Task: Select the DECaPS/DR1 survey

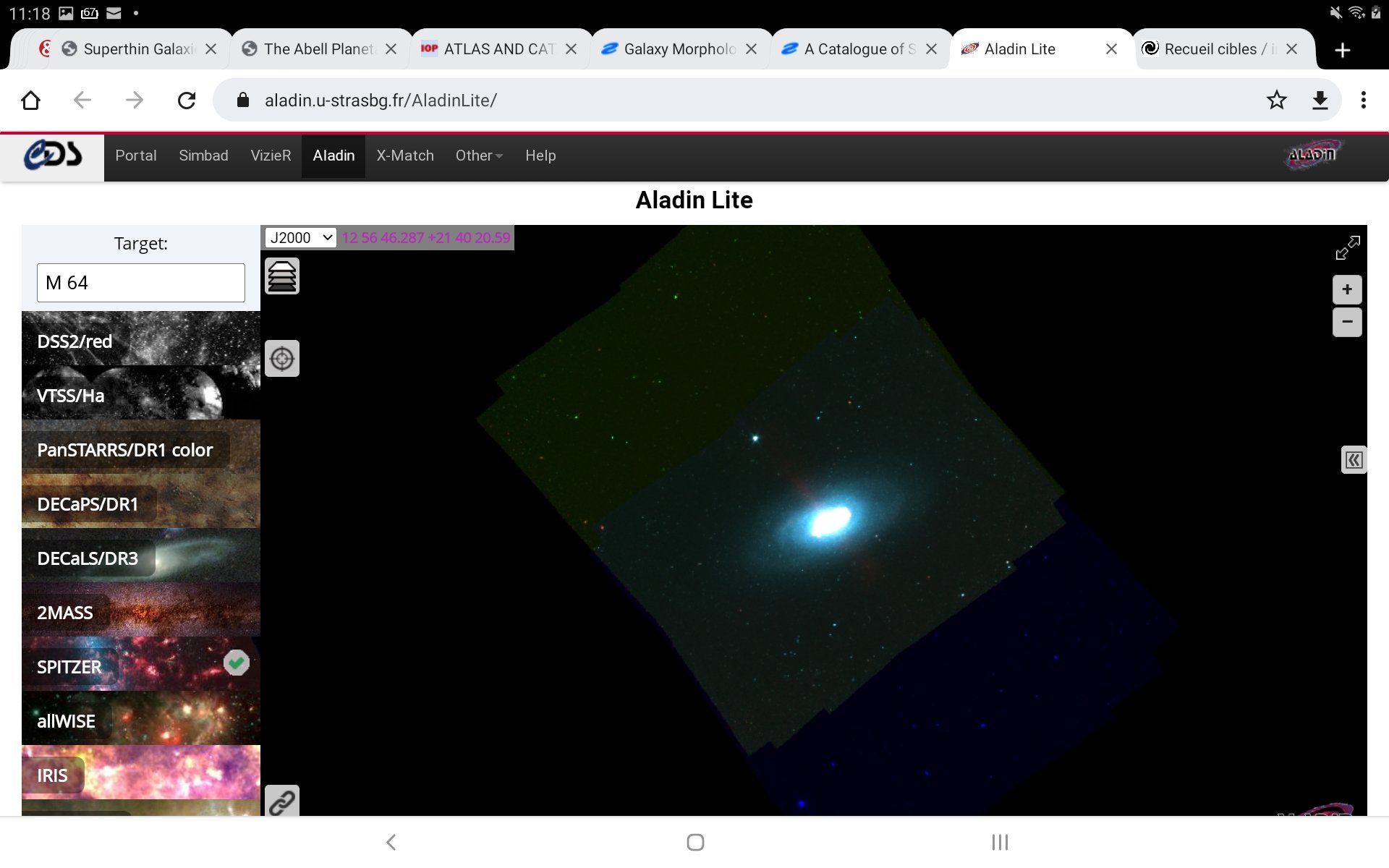Action: click(141, 501)
